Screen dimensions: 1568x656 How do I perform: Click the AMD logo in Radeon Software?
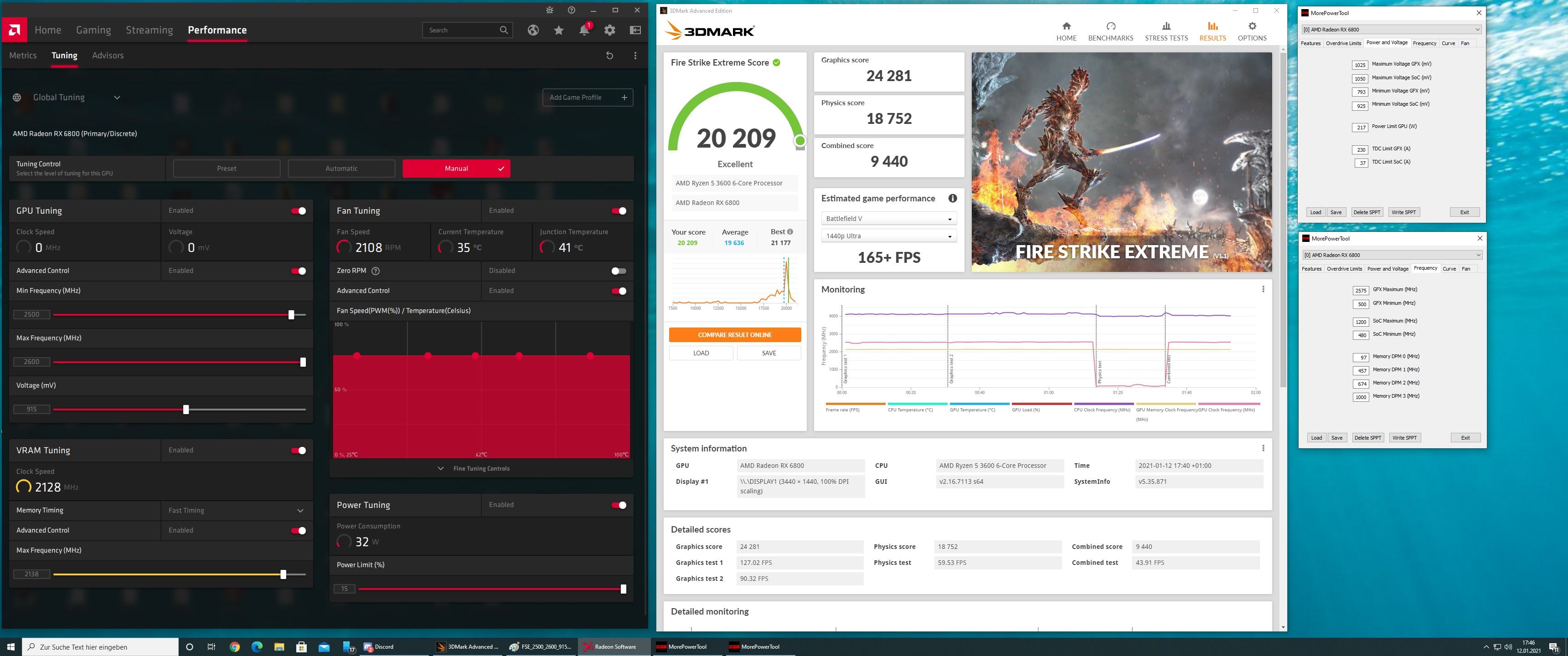(14, 30)
